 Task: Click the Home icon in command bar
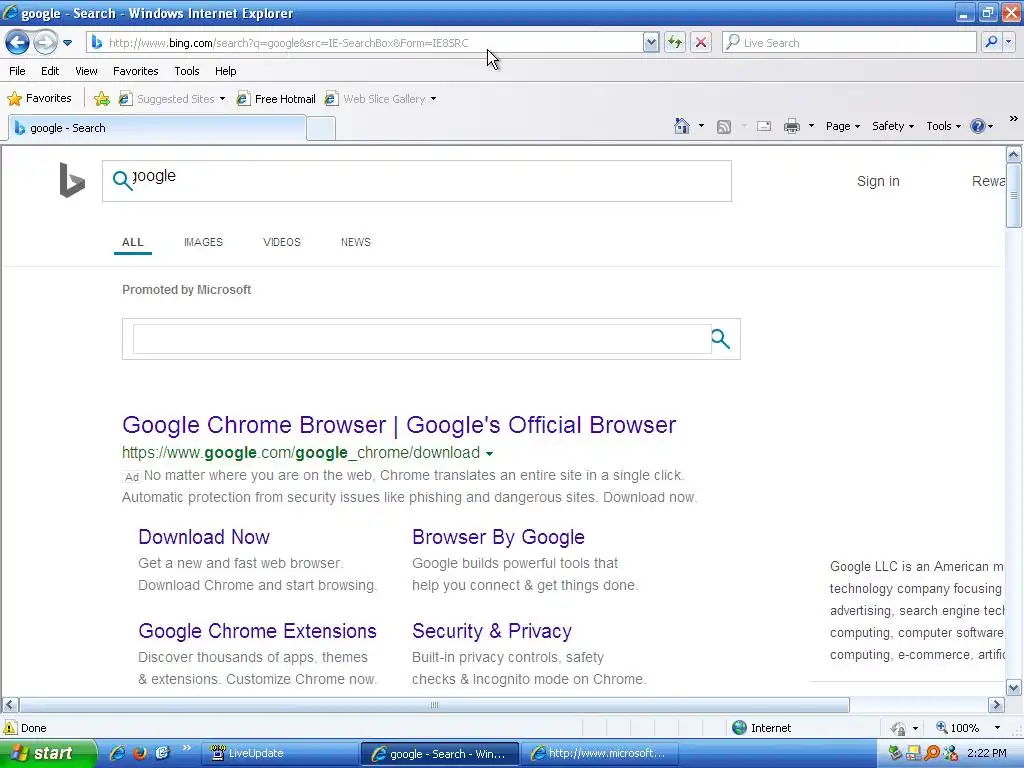click(682, 126)
